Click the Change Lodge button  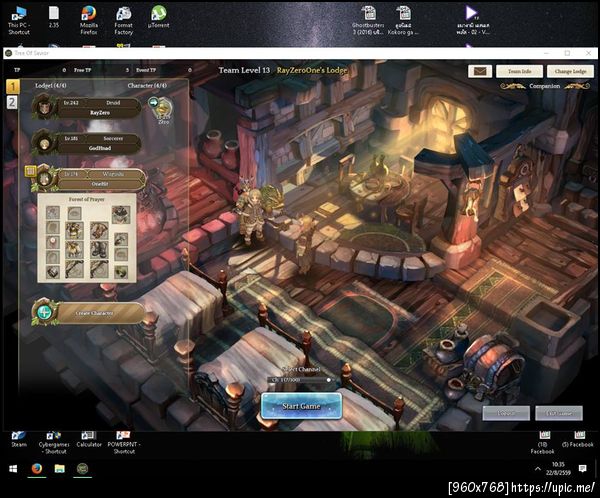click(570, 71)
